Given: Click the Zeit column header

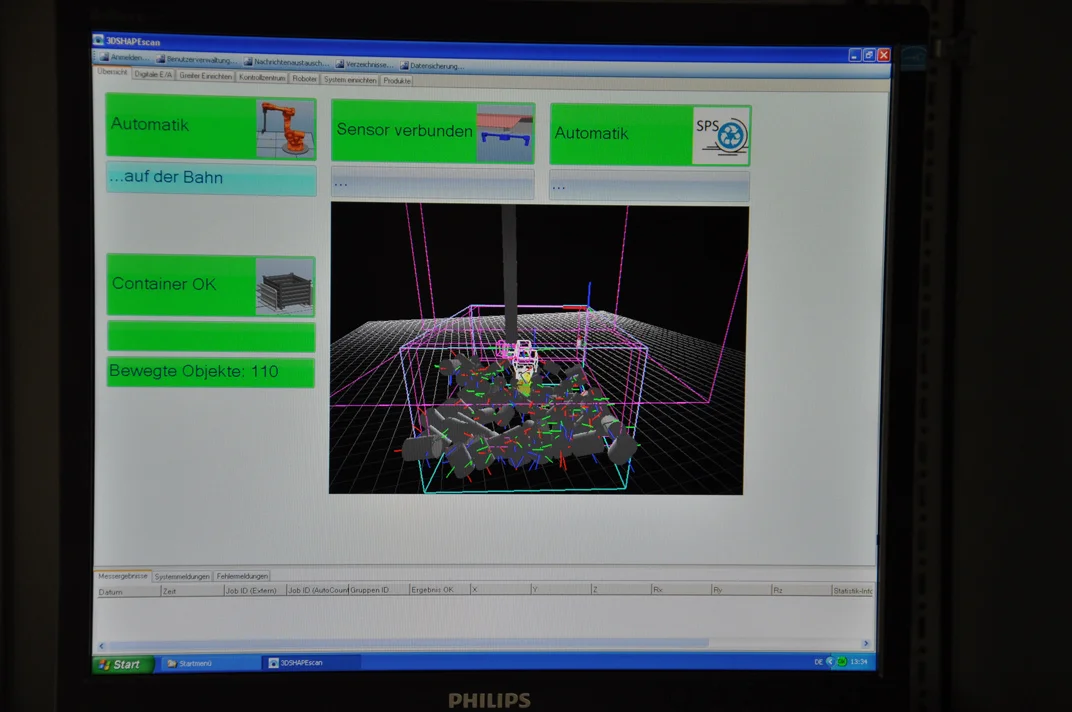Looking at the screenshot, I should (192, 591).
